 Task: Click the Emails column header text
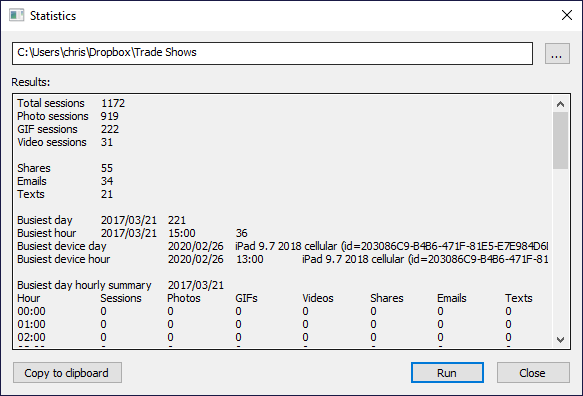(451, 298)
